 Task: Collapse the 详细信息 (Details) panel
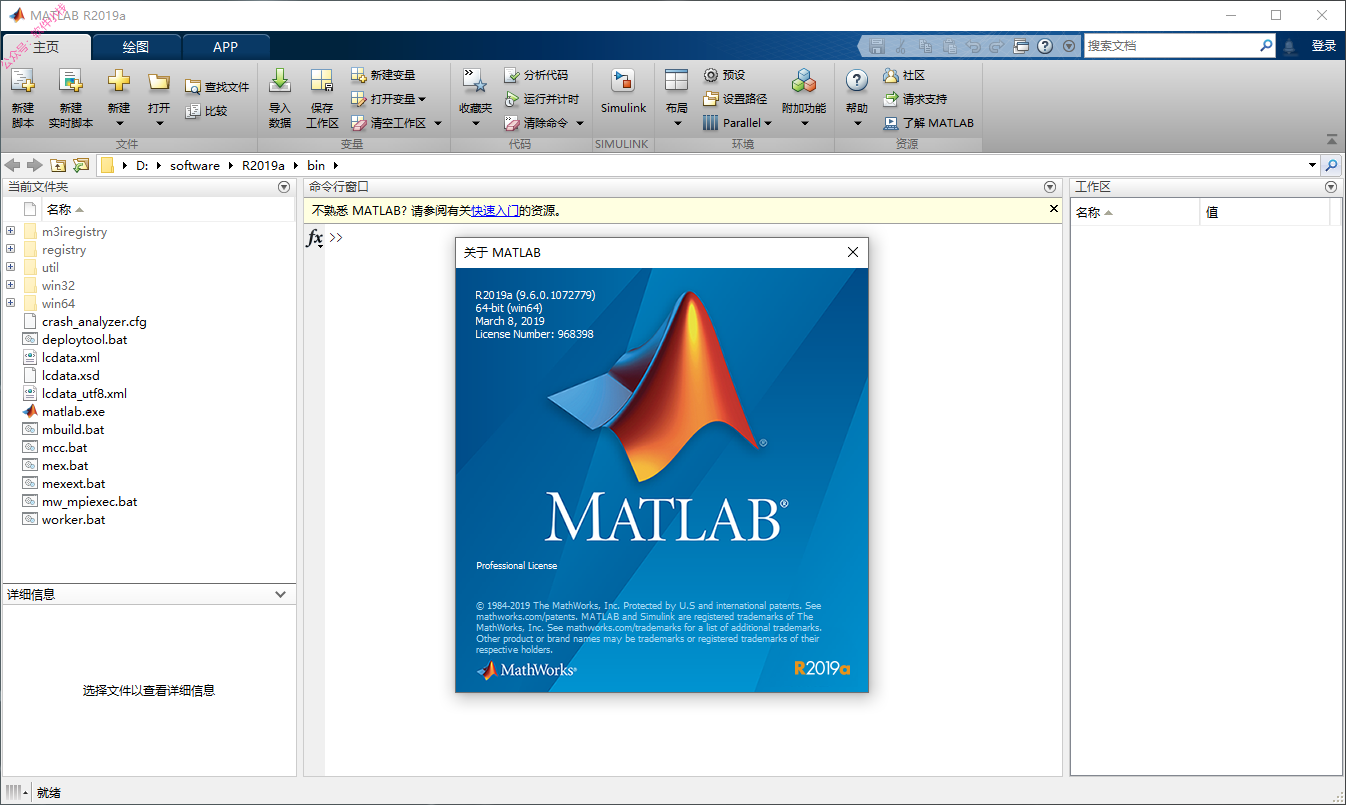coord(281,594)
